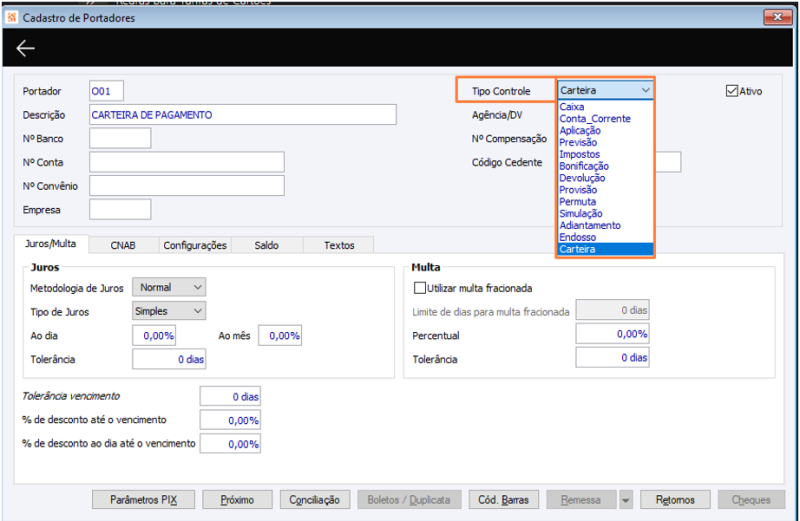Edit the Tolerância vencimento days field
Viewport: 800px width, 521px height.
pyautogui.click(x=230, y=396)
